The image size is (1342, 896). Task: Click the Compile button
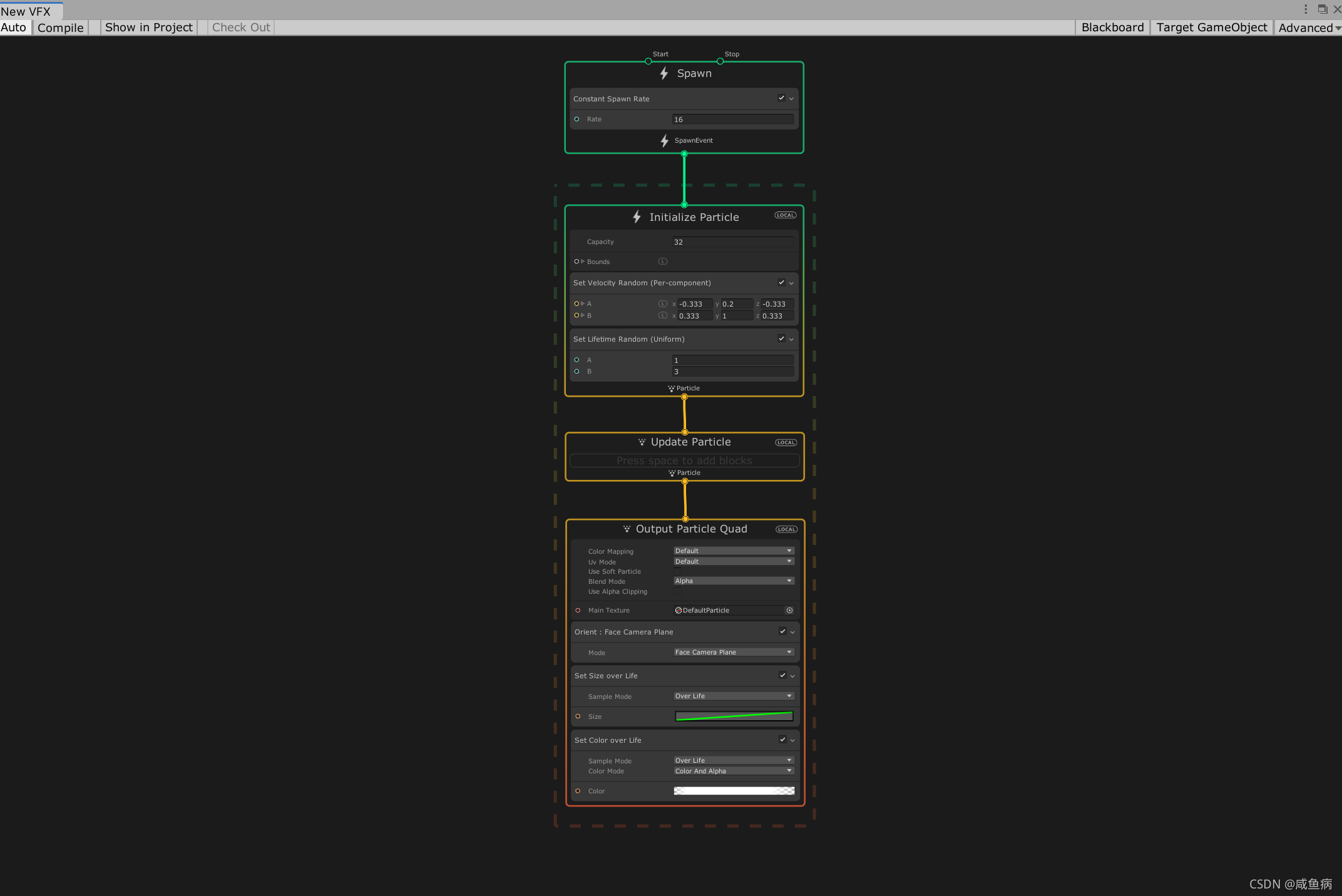point(60,28)
